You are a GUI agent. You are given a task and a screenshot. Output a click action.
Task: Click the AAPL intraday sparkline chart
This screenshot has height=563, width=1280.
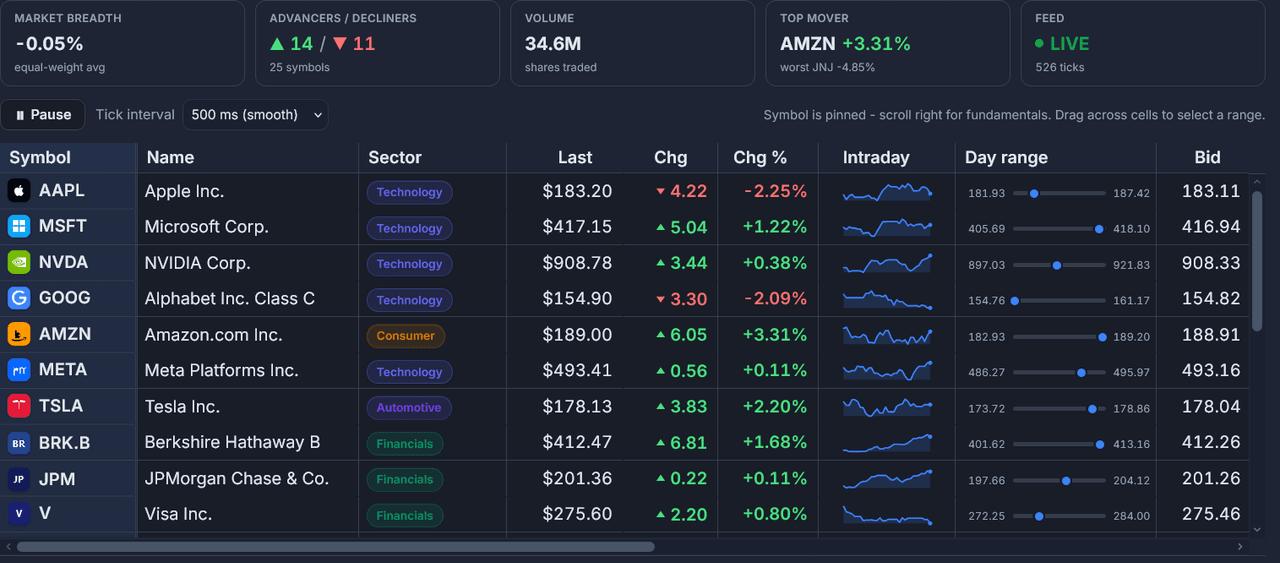click(887, 191)
